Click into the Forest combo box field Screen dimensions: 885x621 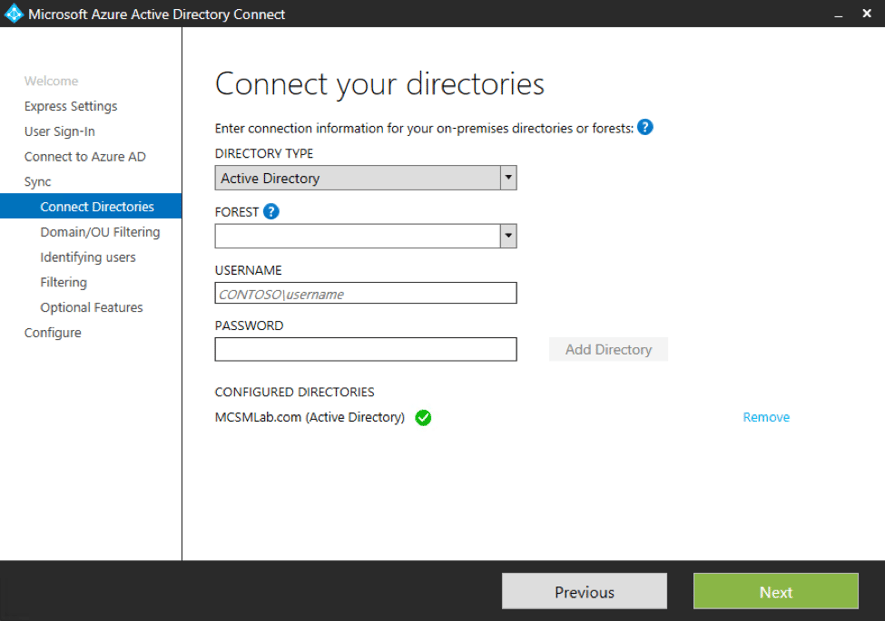coord(366,236)
